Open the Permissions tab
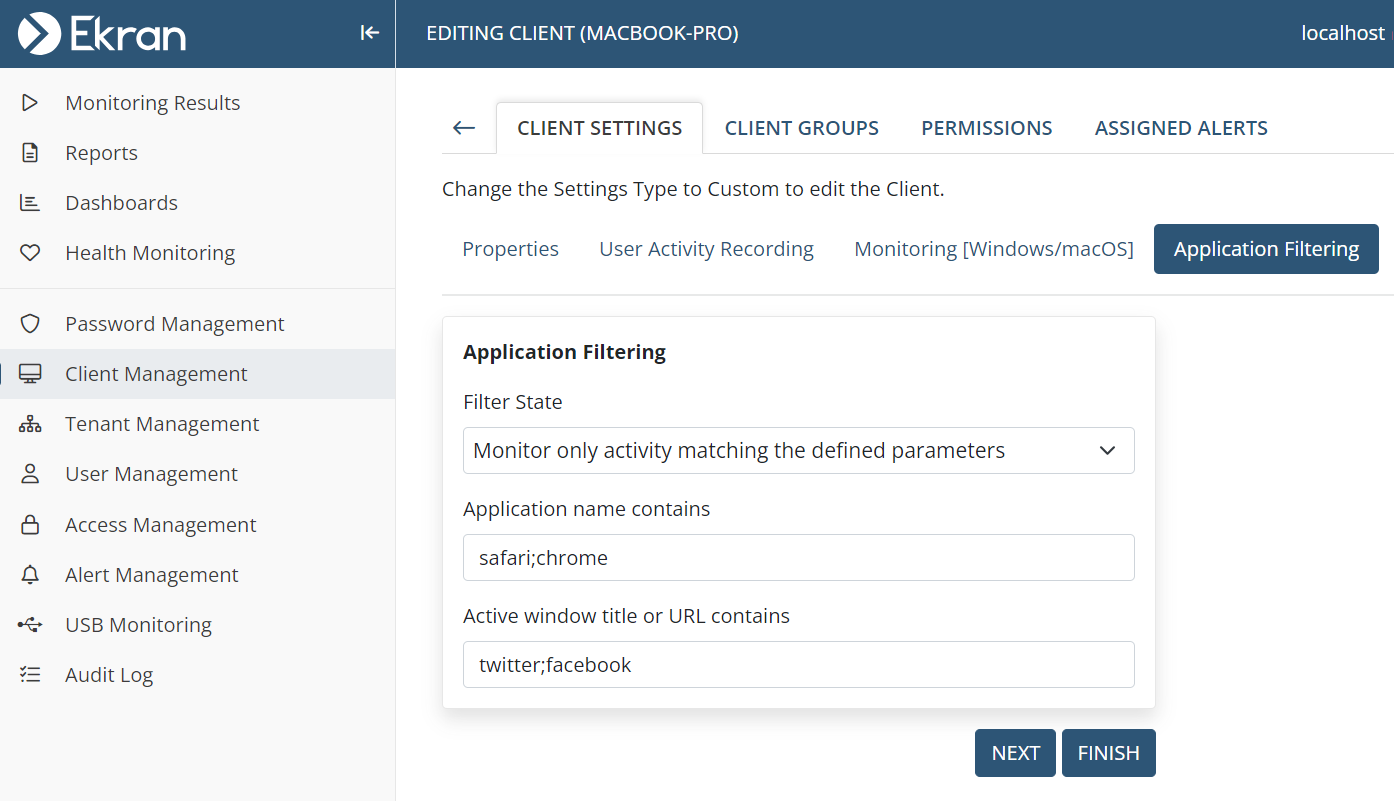The image size is (1394, 801). click(986, 128)
